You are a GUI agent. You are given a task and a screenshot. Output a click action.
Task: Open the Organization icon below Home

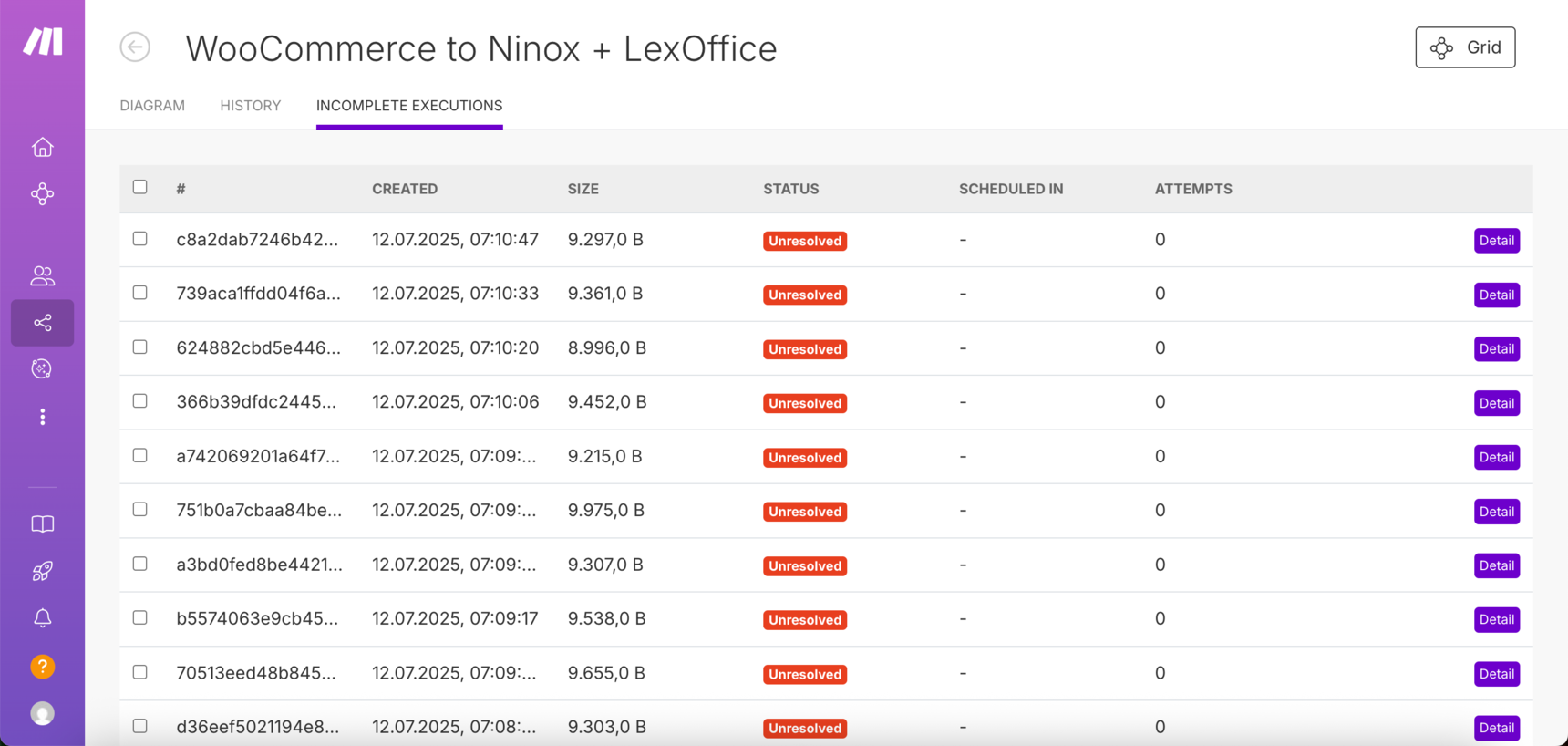(42, 193)
